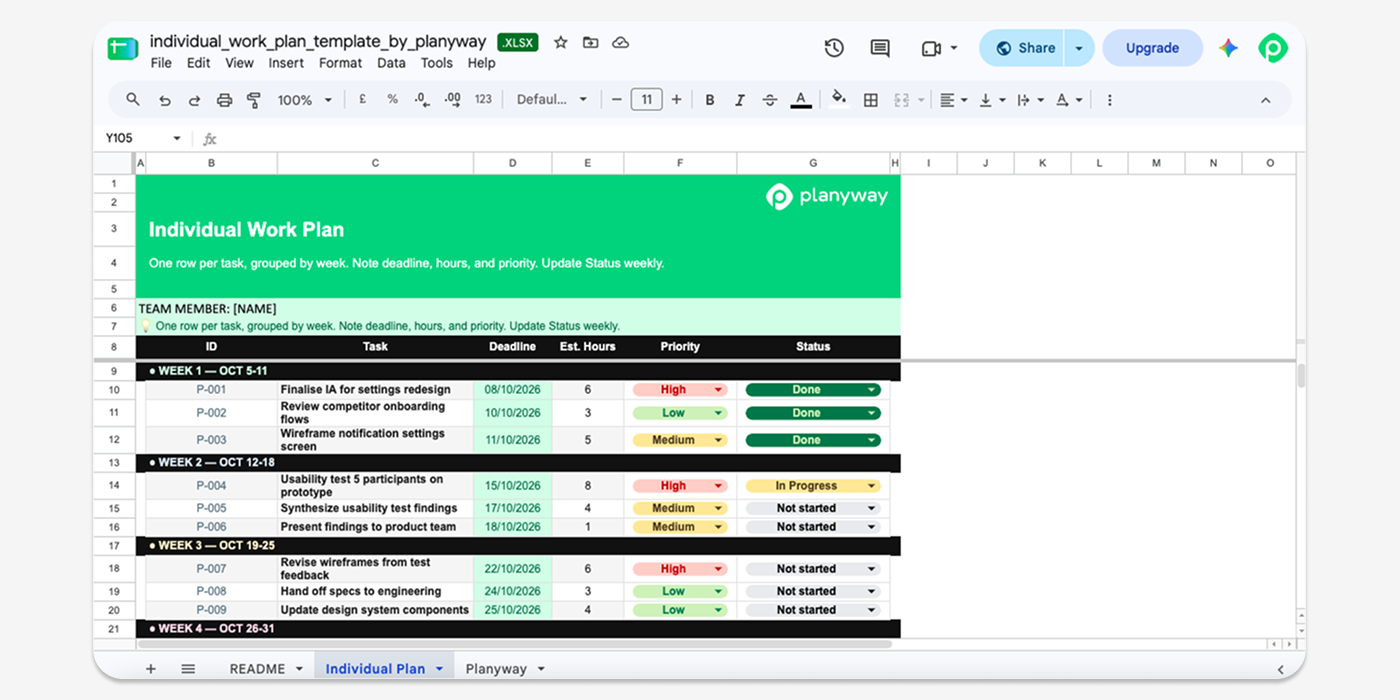Open horizontal align dropdown

(x=954, y=100)
